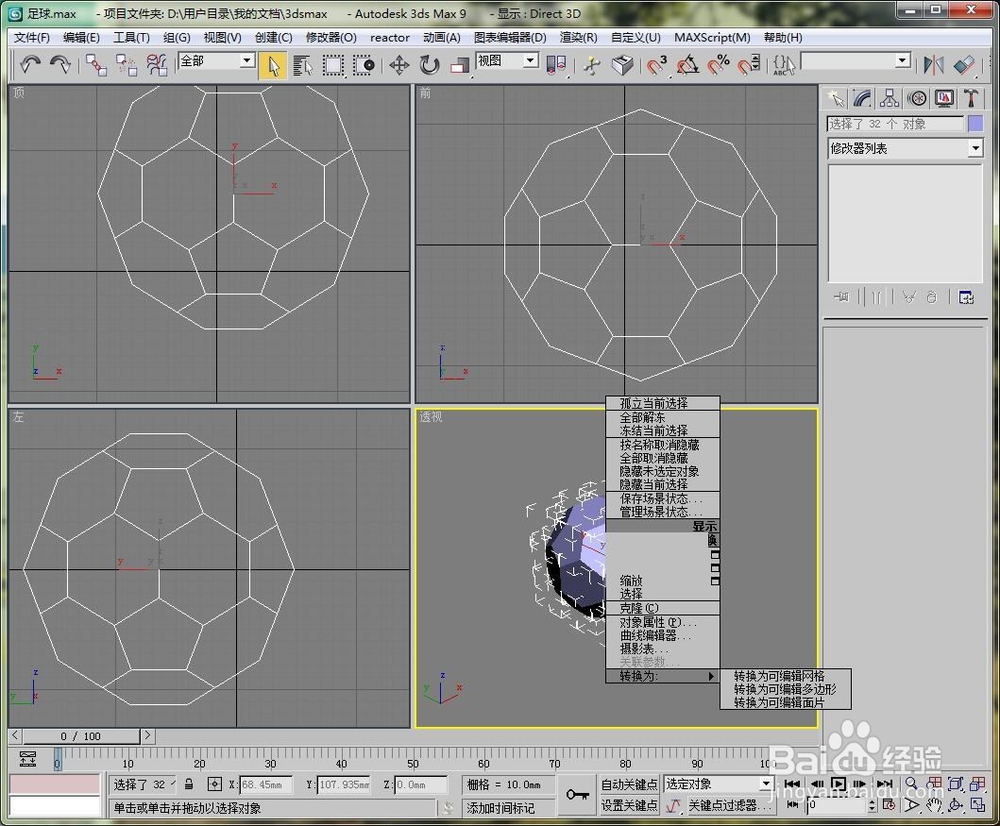
Task: Click the object color swatch in Modify panel
Action: [x=975, y=124]
